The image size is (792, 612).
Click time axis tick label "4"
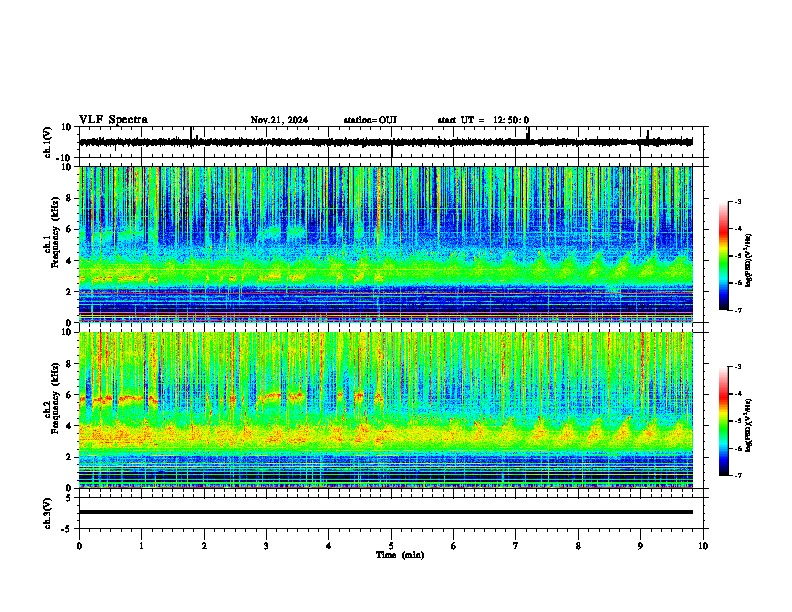[329, 546]
